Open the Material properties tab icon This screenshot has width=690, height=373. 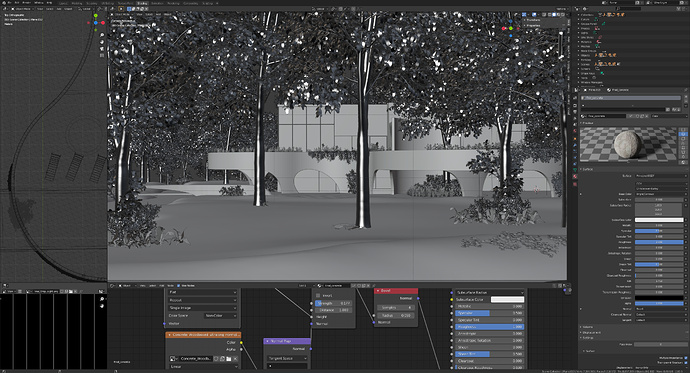coord(576,176)
